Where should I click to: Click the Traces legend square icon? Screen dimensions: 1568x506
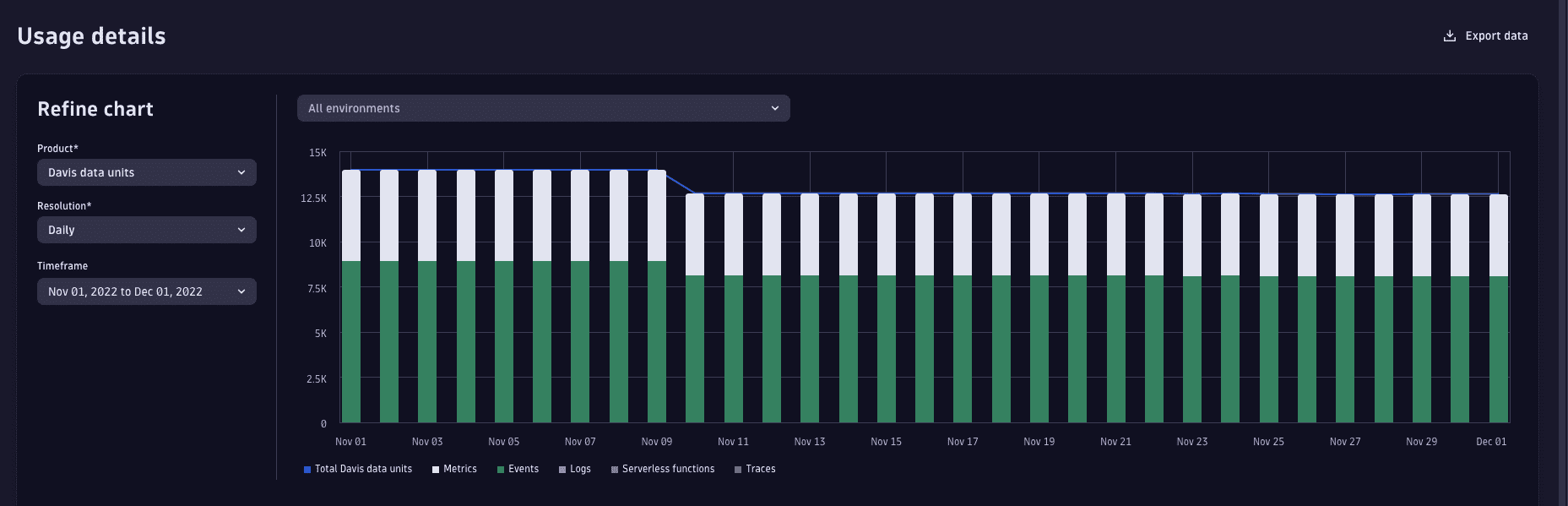point(738,470)
